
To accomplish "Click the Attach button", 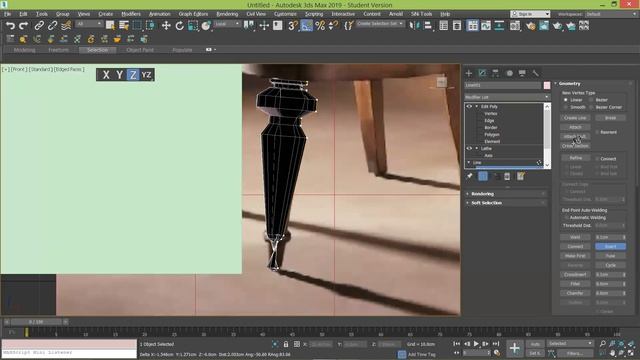I will 575,127.
